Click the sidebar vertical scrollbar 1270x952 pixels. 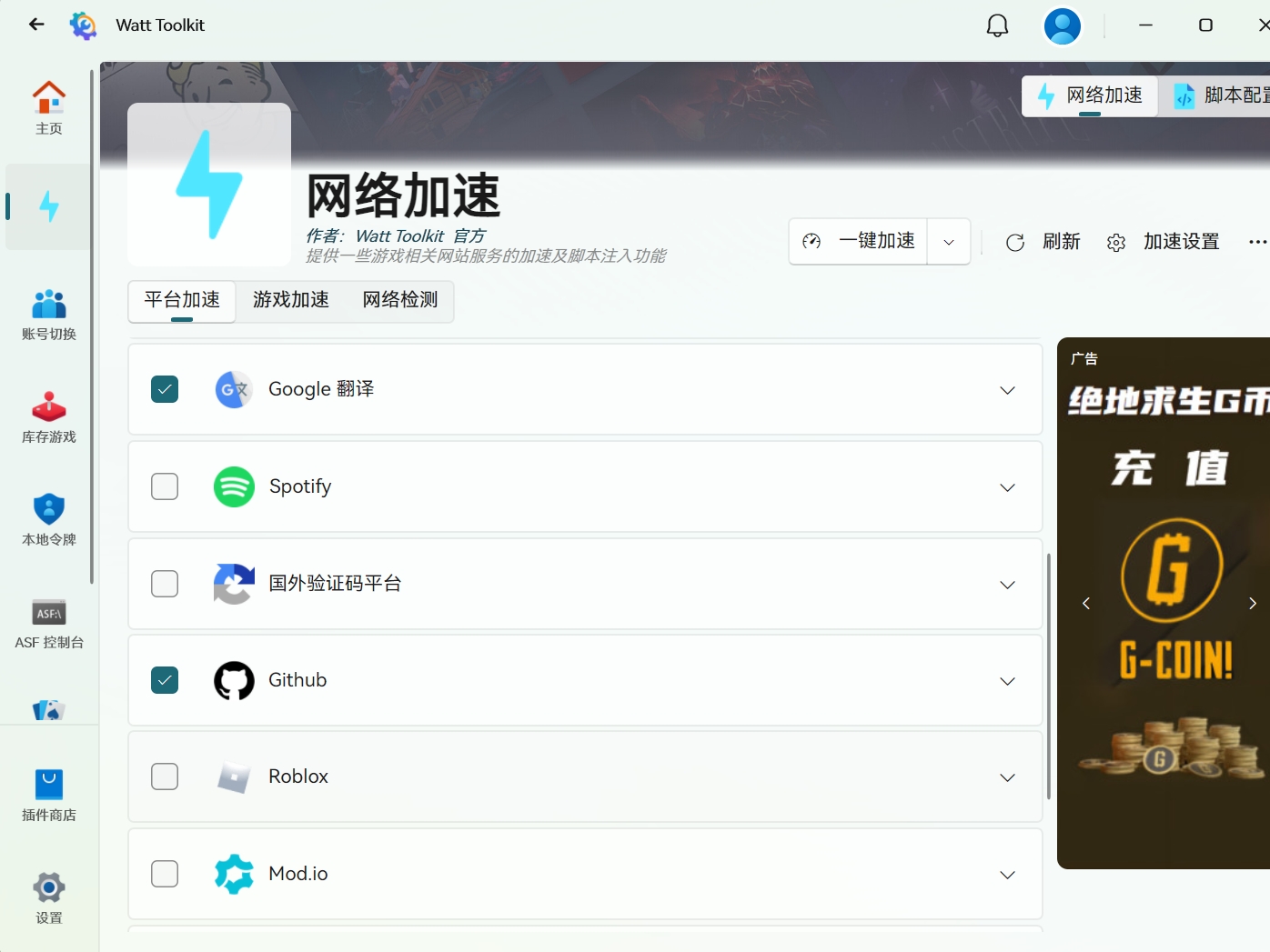coord(92,326)
